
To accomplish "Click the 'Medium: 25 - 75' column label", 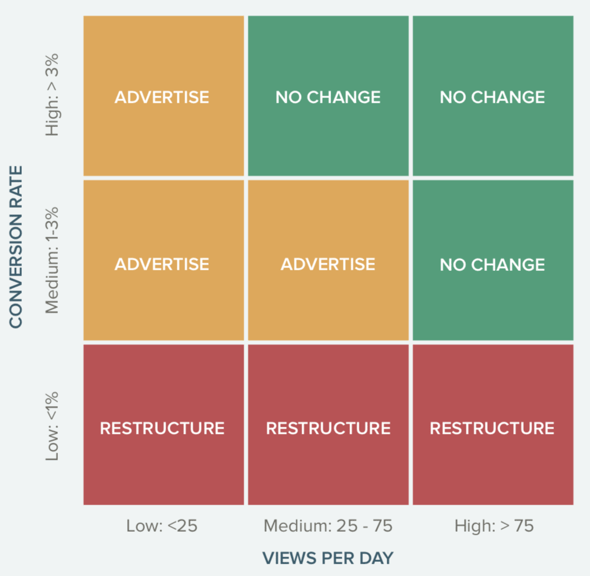I will pyautogui.click(x=328, y=526).
